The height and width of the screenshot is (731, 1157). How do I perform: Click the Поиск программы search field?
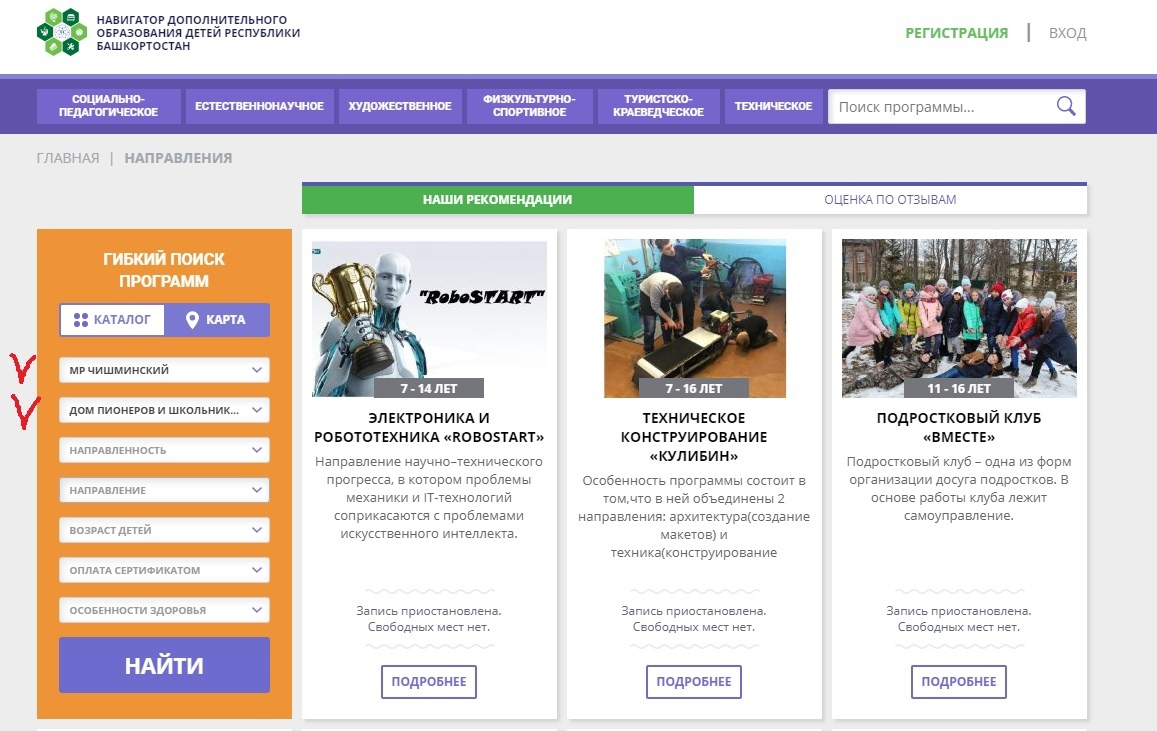coord(940,107)
